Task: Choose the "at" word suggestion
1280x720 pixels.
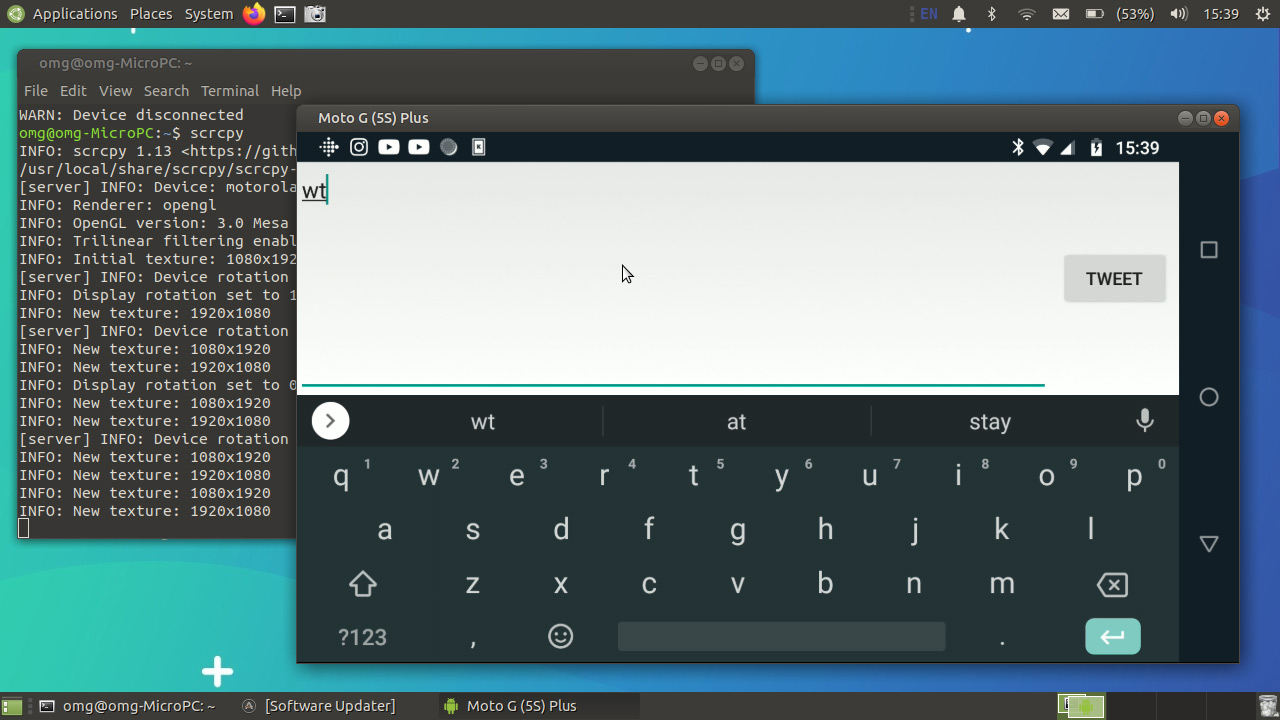Action: 737,422
